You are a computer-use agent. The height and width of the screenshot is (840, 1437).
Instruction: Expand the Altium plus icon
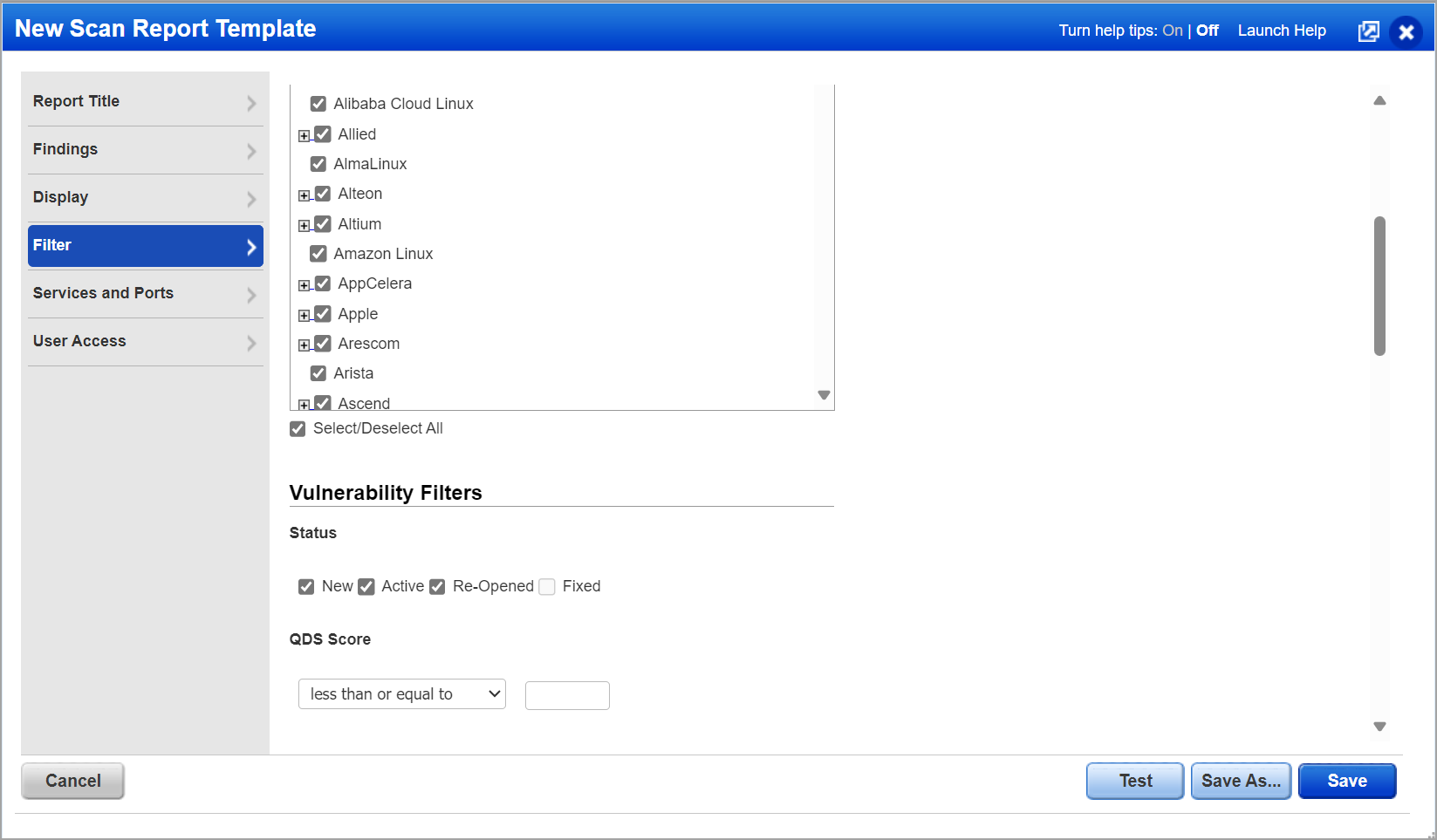[304, 225]
